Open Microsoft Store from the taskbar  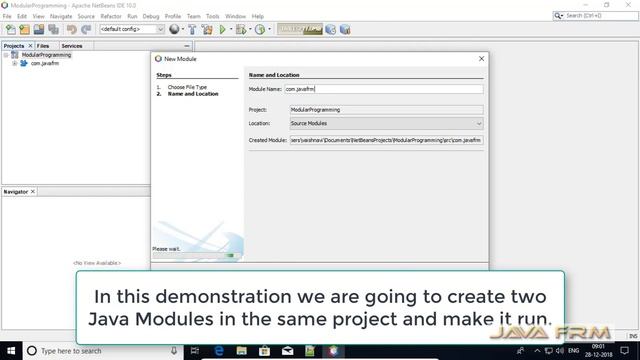(264, 351)
